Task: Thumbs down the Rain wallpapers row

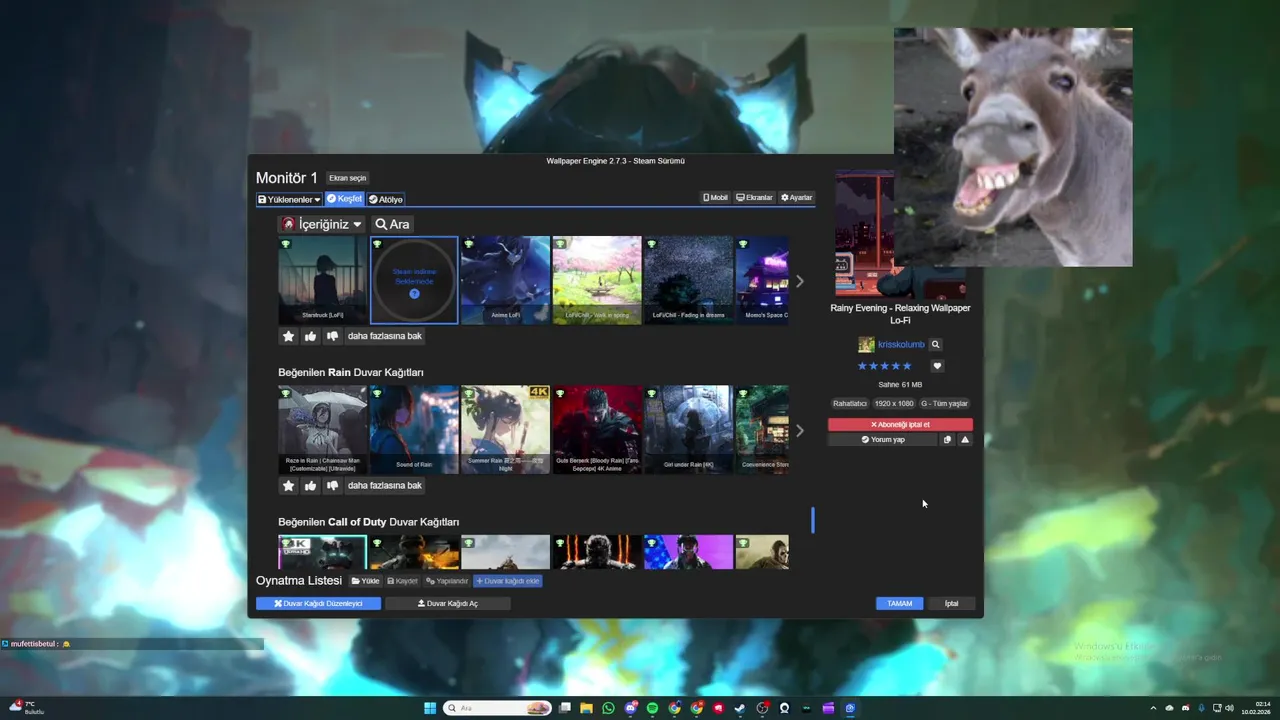Action: pyautogui.click(x=332, y=485)
